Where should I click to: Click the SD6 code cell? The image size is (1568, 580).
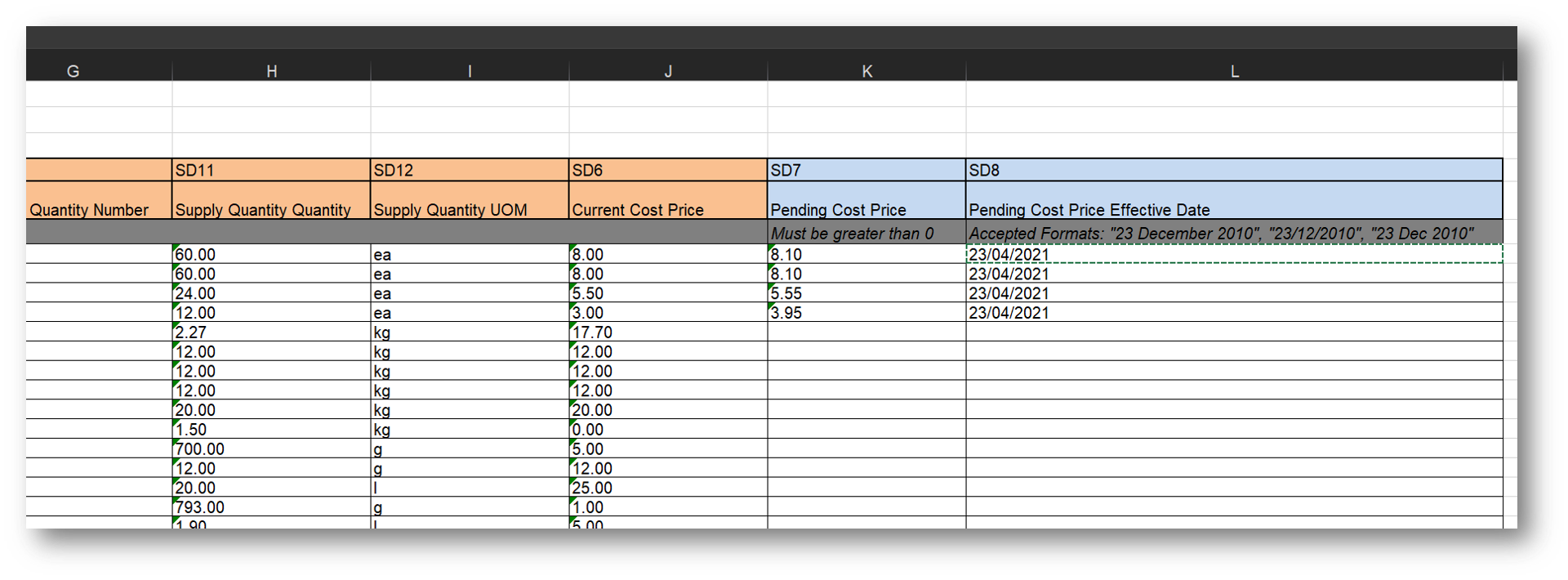pyautogui.click(x=668, y=170)
